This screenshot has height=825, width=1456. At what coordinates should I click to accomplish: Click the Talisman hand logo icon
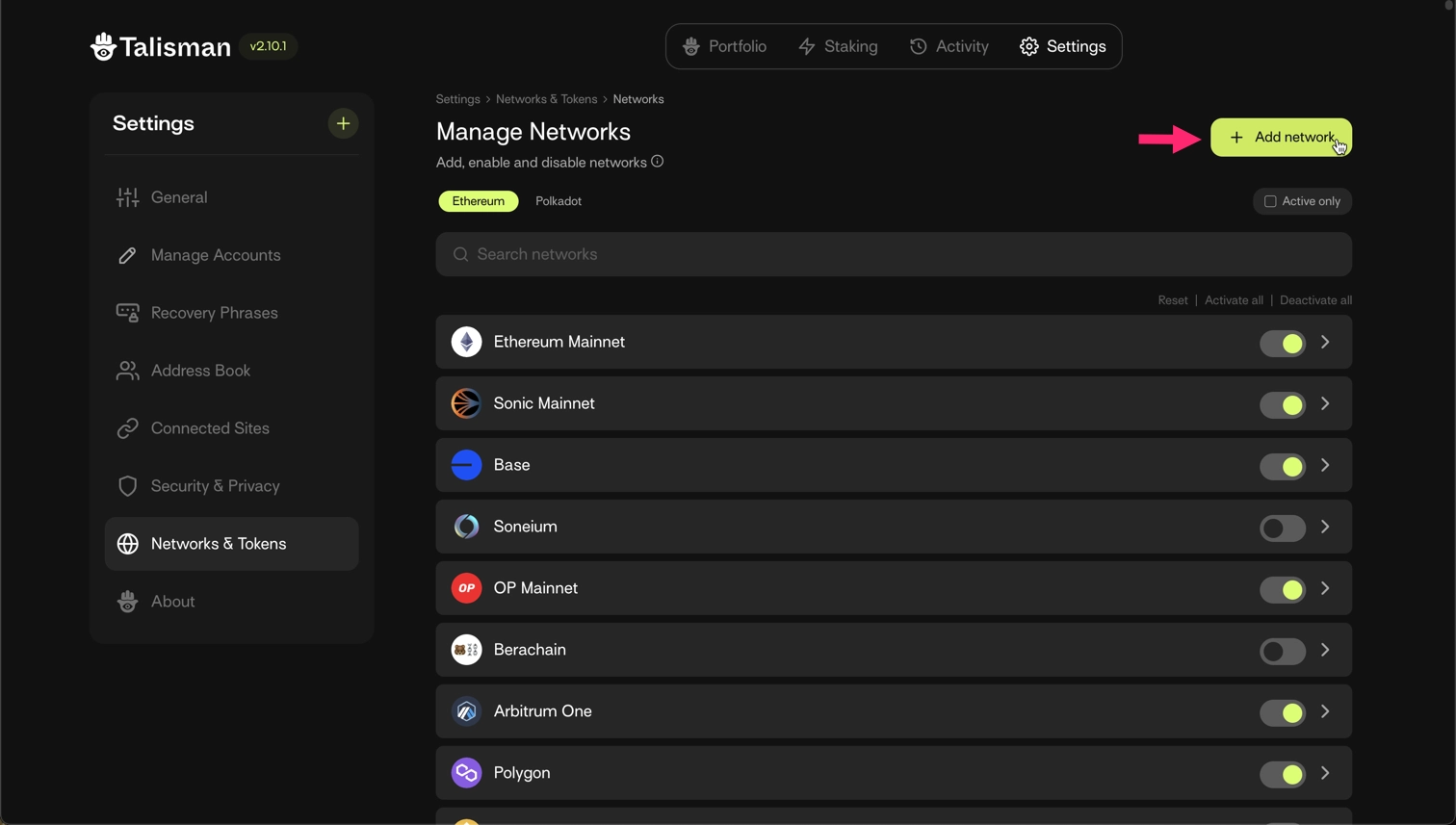103,46
